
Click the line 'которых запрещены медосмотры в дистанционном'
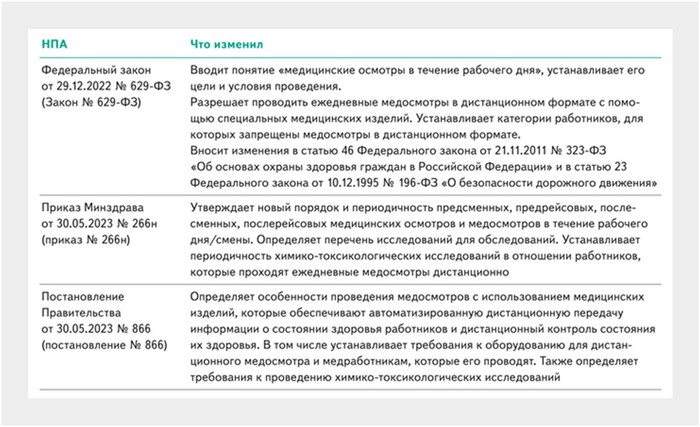(x=355, y=134)
